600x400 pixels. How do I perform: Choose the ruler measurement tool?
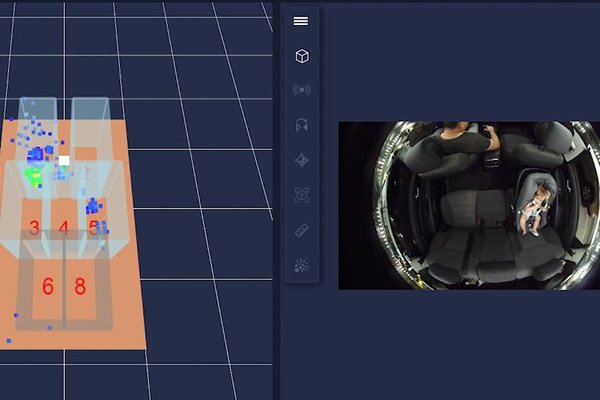tap(301, 230)
